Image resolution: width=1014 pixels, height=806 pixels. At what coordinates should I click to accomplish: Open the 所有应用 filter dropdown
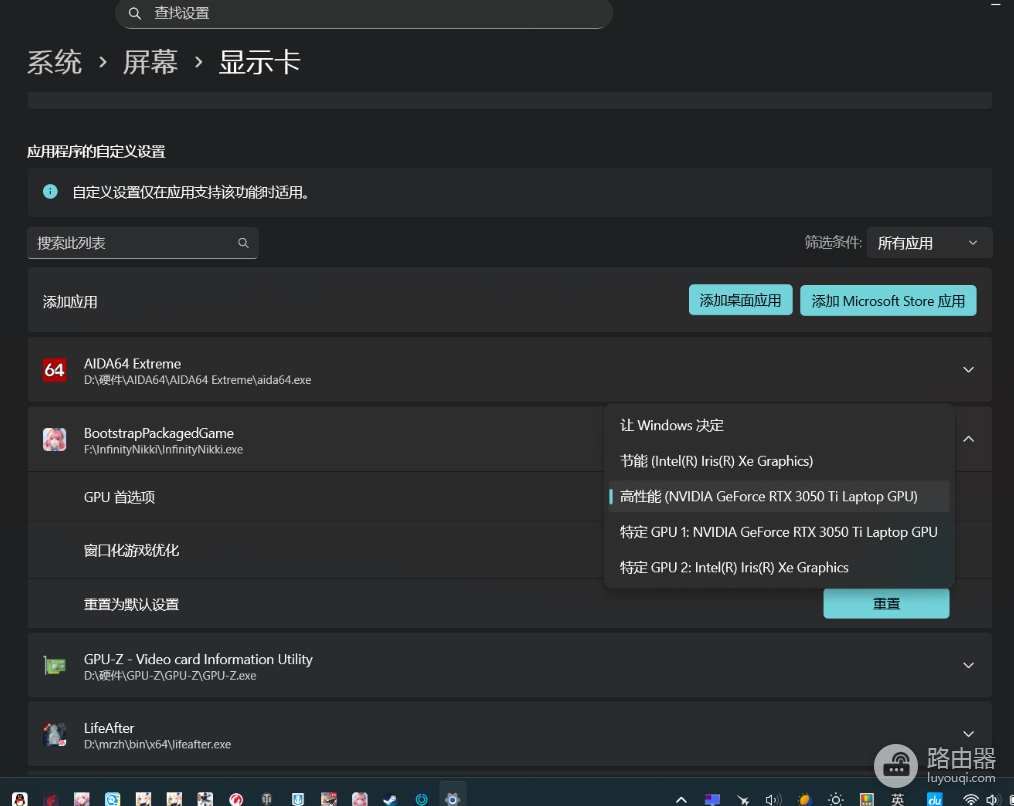(x=929, y=243)
